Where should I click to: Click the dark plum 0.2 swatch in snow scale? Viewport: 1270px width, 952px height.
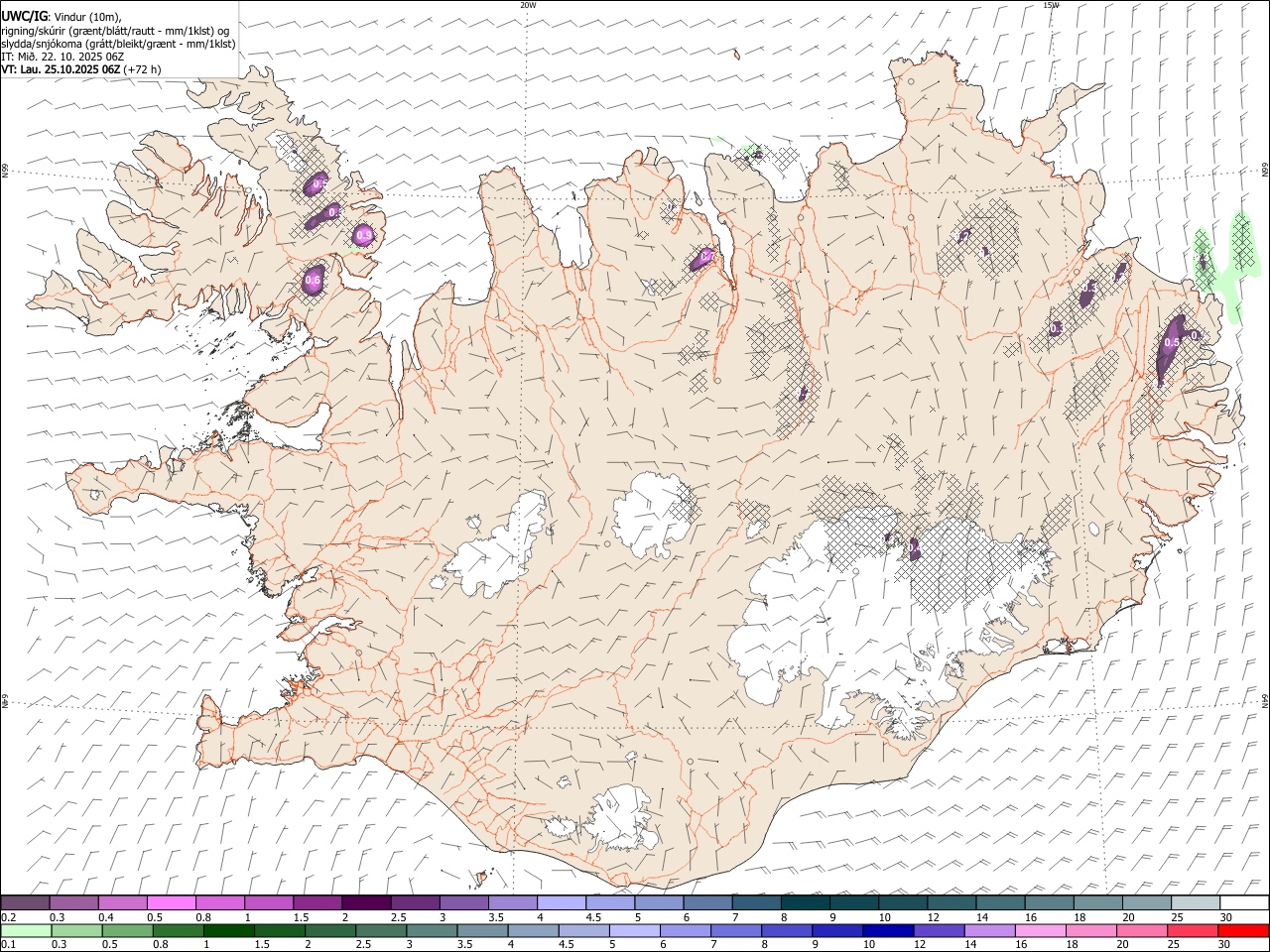pyautogui.click(x=25, y=903)
